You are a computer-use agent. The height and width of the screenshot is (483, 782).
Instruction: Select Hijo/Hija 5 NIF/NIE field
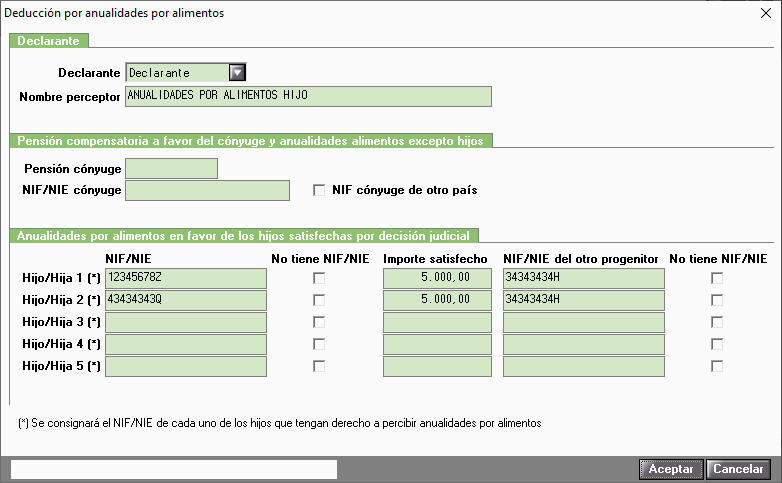tap(186, 366)
